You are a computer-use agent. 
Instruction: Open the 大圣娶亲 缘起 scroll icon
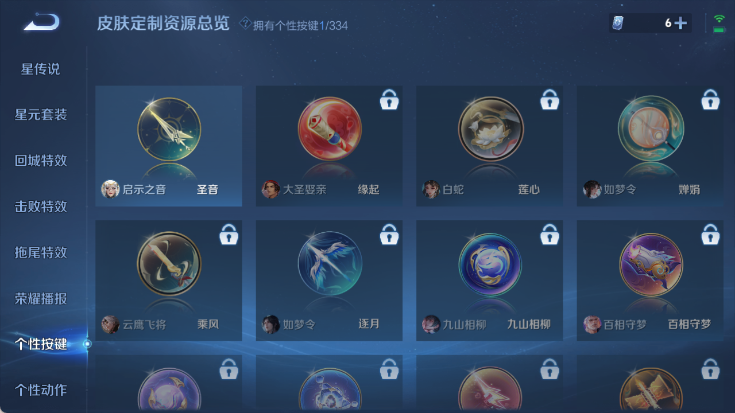coord(330,129)
